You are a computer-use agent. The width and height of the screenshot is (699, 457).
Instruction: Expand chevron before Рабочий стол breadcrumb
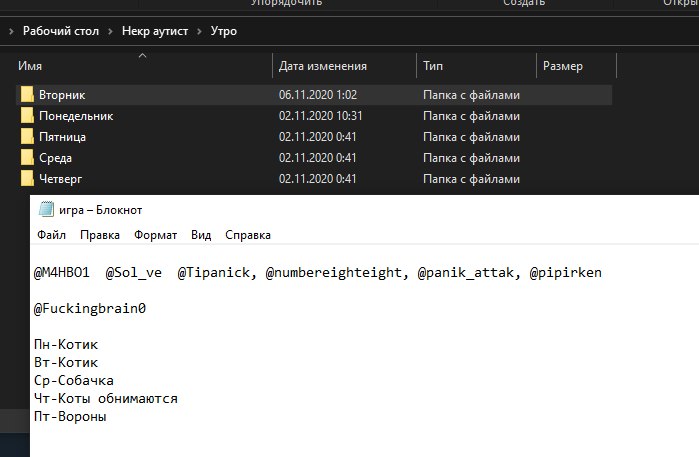(x=11, y=31)
